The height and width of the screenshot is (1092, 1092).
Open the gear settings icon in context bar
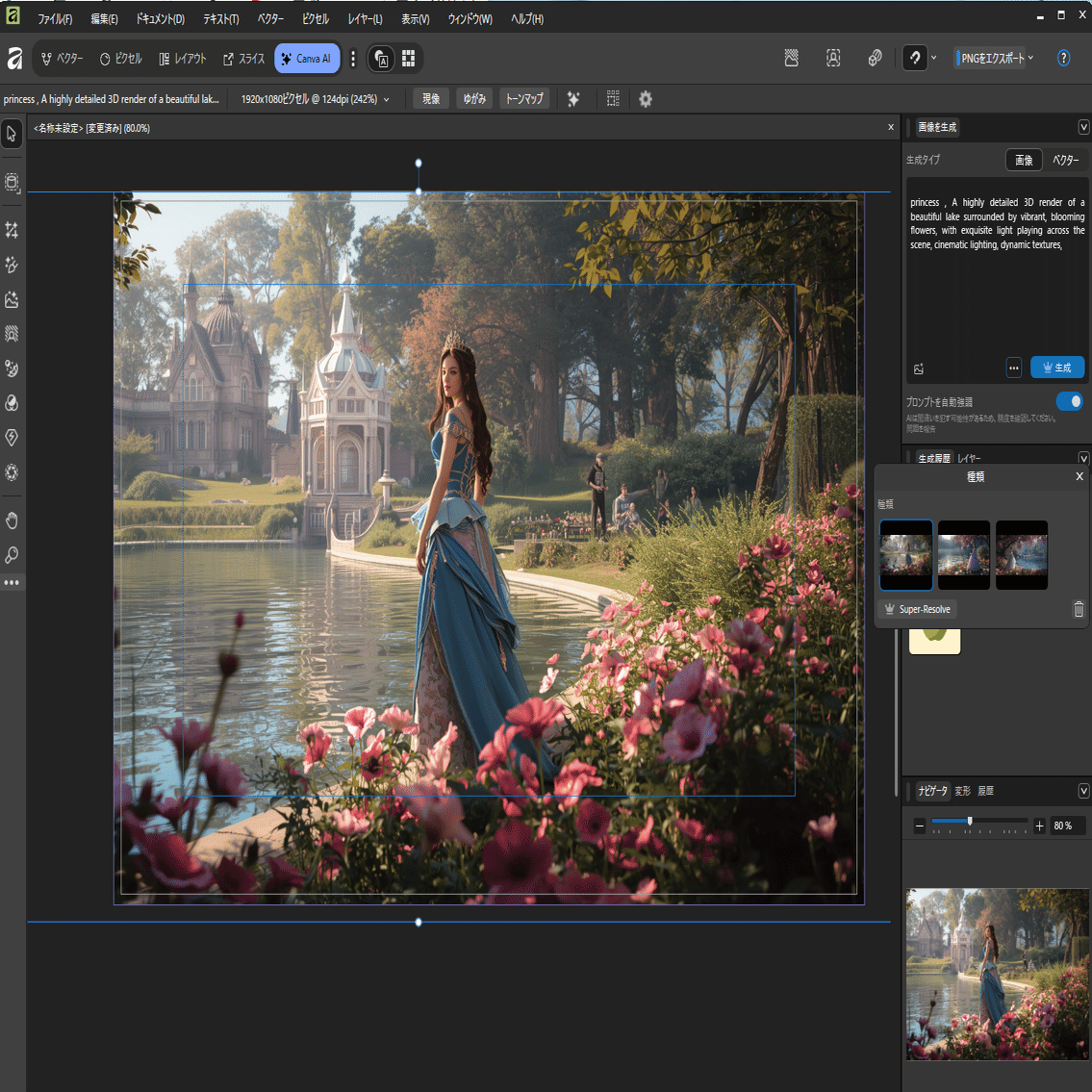point(646,99)
